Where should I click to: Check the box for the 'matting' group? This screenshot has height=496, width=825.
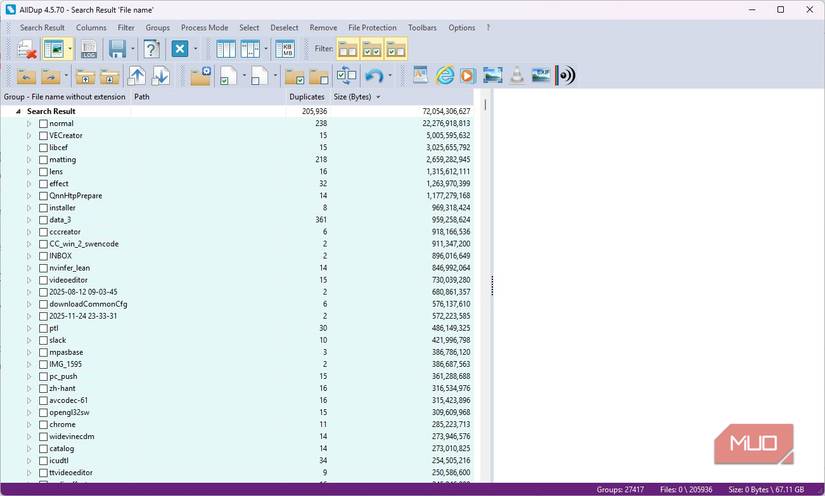coord(43,160)
